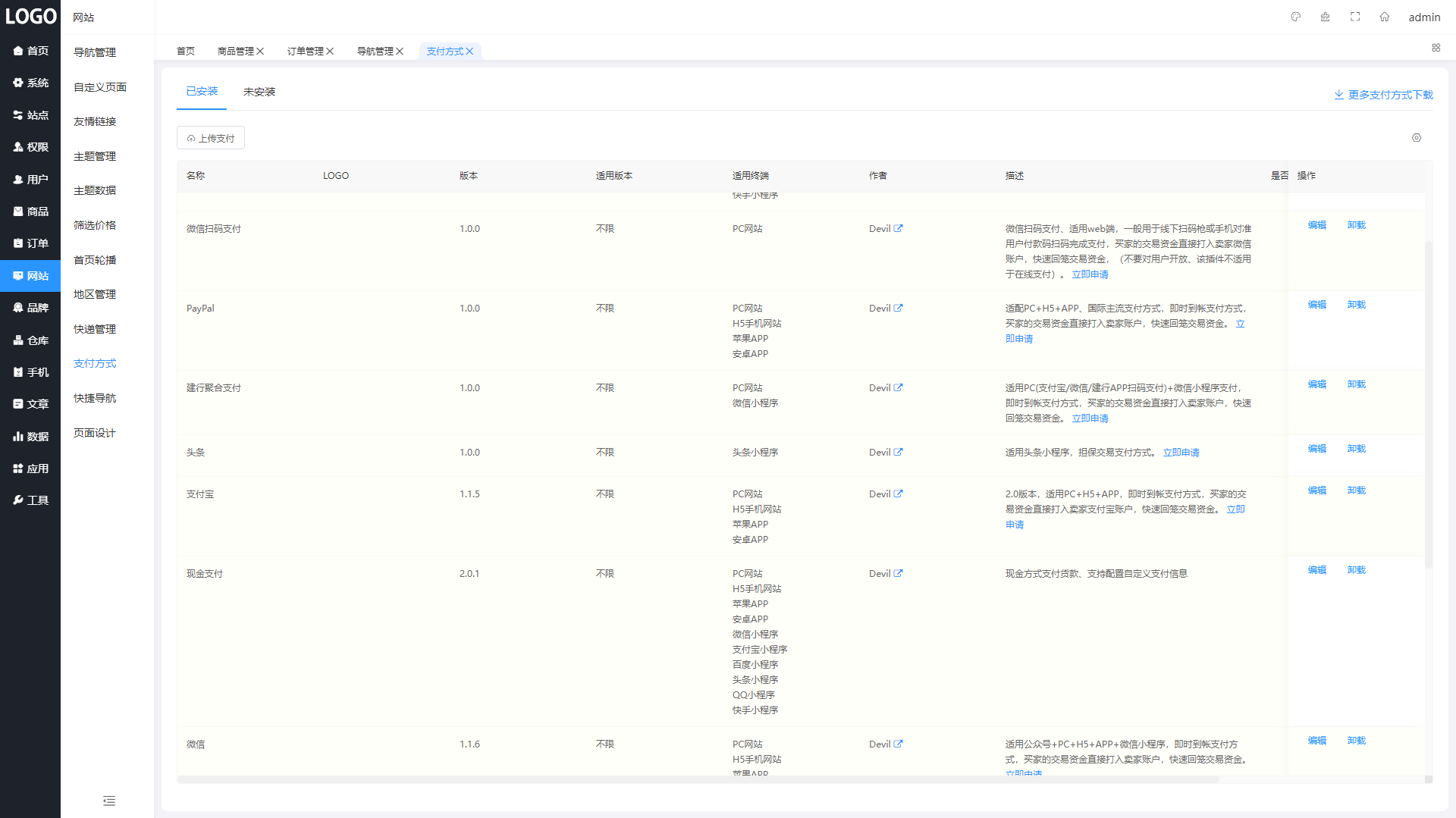Open 工具 in main sidebar
This screenshot has width=1456, height=818.
[30, 500]
